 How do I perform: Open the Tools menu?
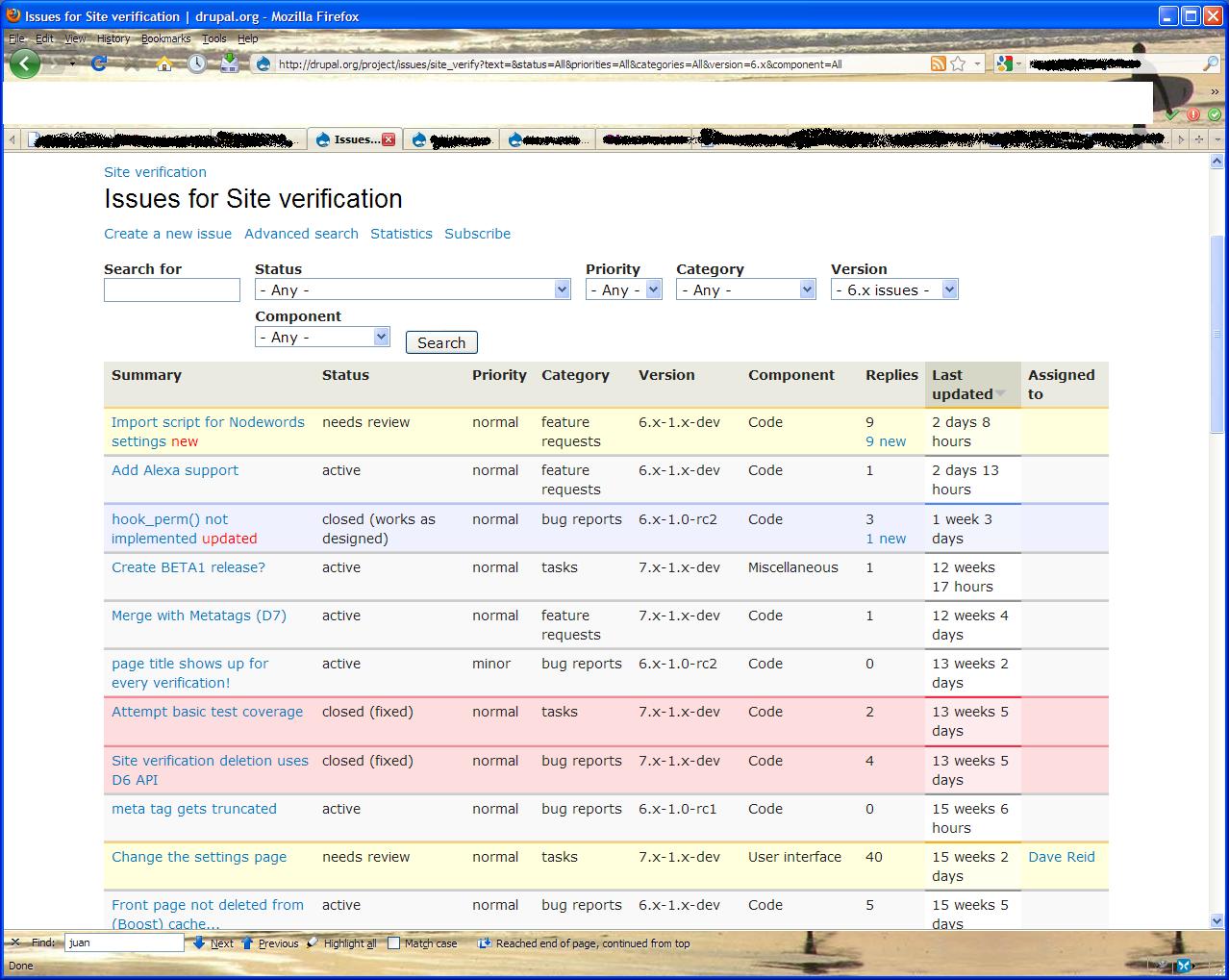[x=213, y=38]
